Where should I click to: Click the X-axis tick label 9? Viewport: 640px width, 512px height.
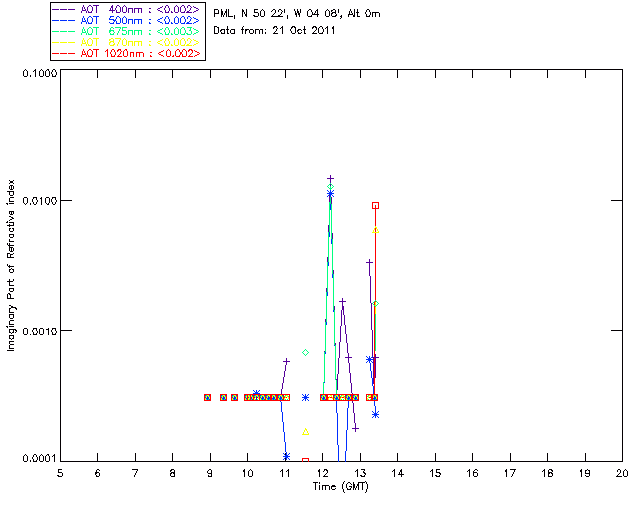click(x=210, y=473)
